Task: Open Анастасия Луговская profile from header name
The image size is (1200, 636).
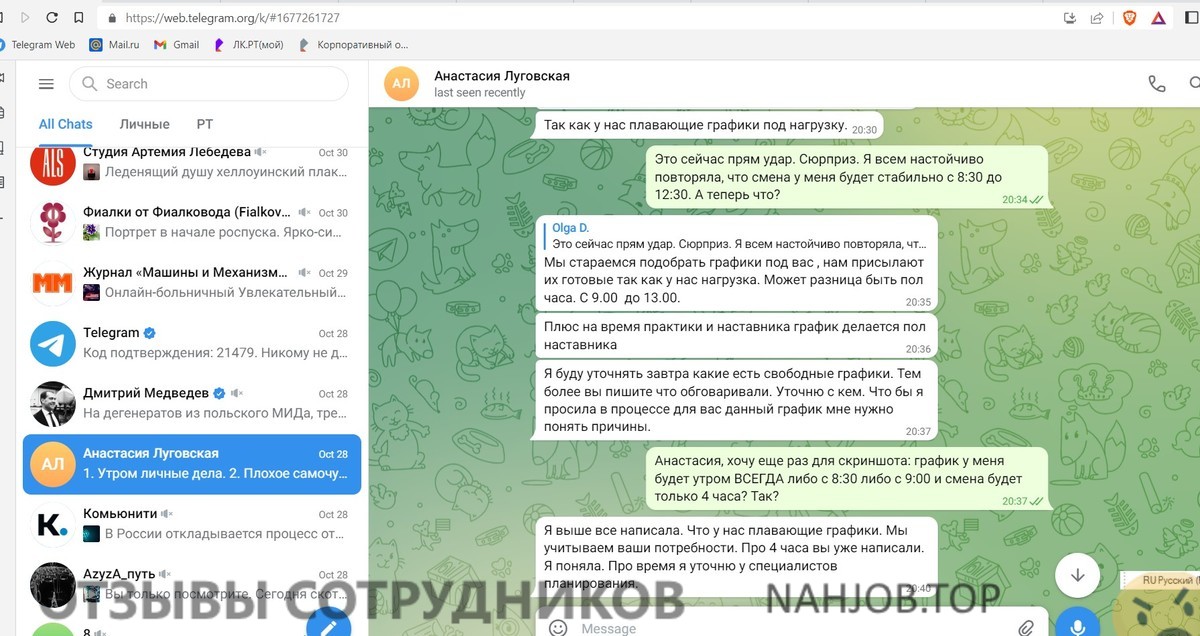Action: pyautogui.click(x=502, y=76)
